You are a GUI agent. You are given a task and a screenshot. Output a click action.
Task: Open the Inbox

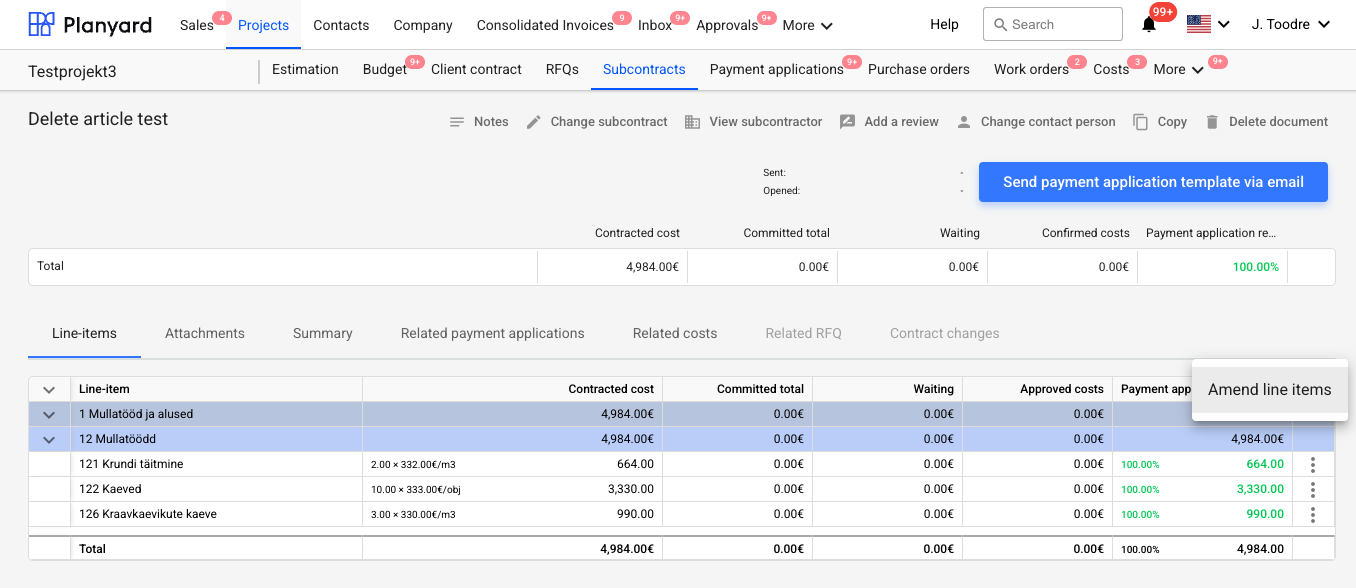coord(655,25)
